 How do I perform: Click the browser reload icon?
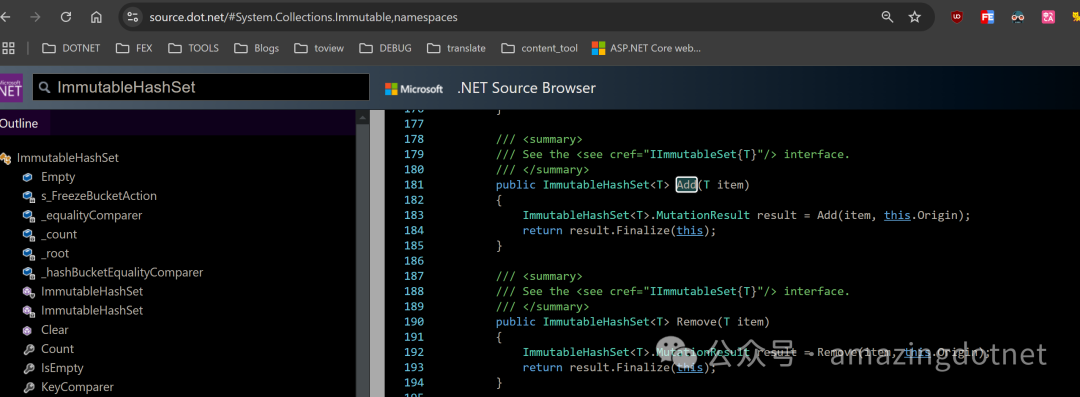(x=66, y=17)
